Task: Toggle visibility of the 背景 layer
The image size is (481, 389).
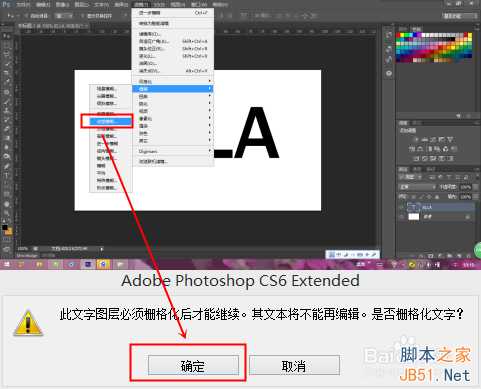Action: [402, 217]
